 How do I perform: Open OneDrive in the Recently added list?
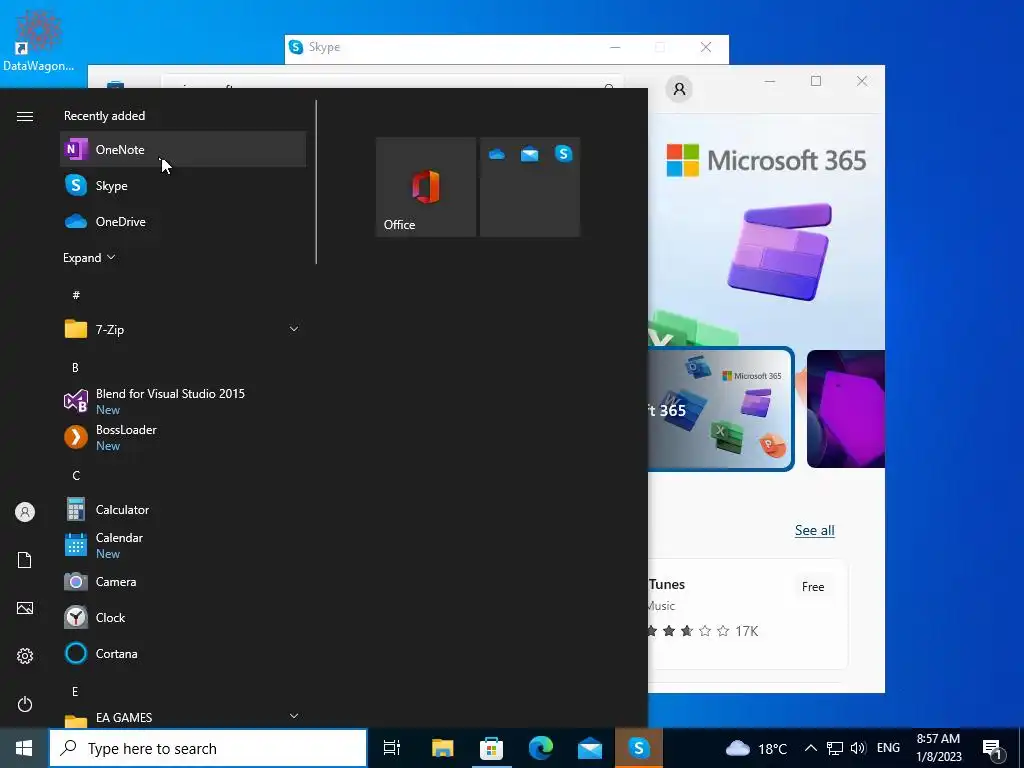click(x=183, y=221)
